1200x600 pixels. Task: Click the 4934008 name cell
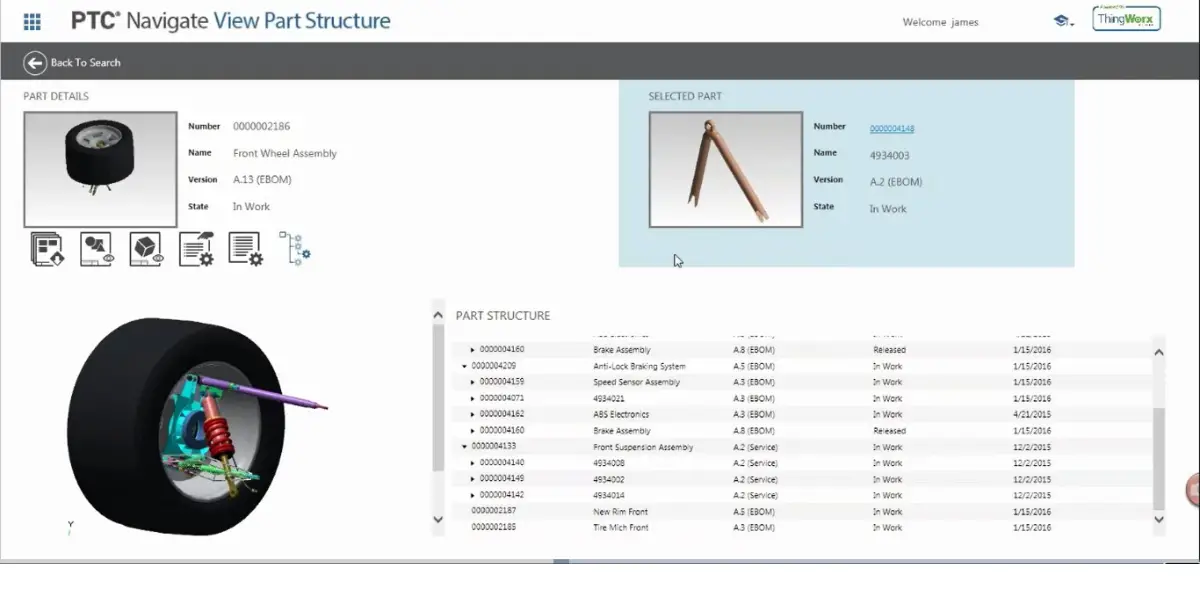click(x=609, y=463)
